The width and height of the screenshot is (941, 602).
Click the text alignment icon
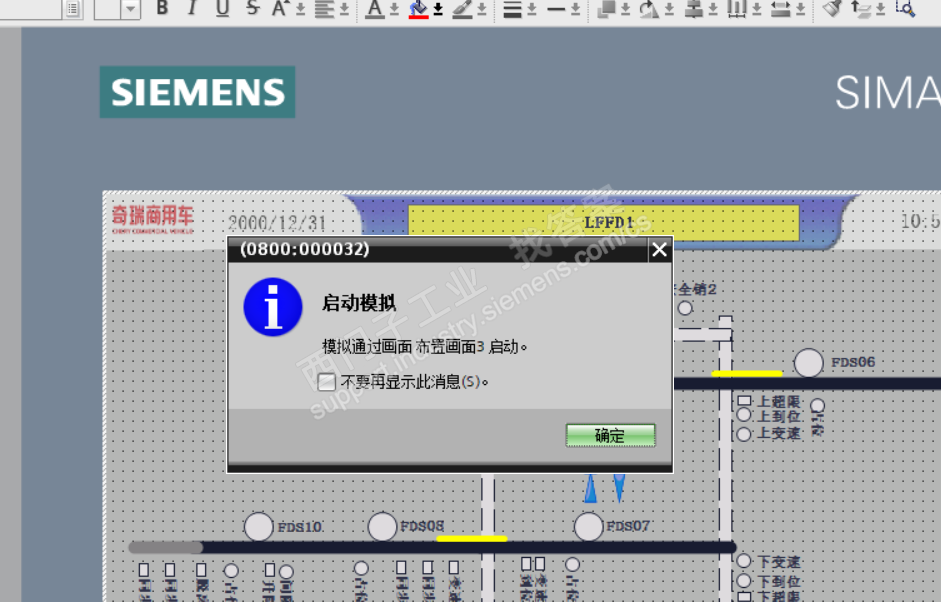click(324, 9)
